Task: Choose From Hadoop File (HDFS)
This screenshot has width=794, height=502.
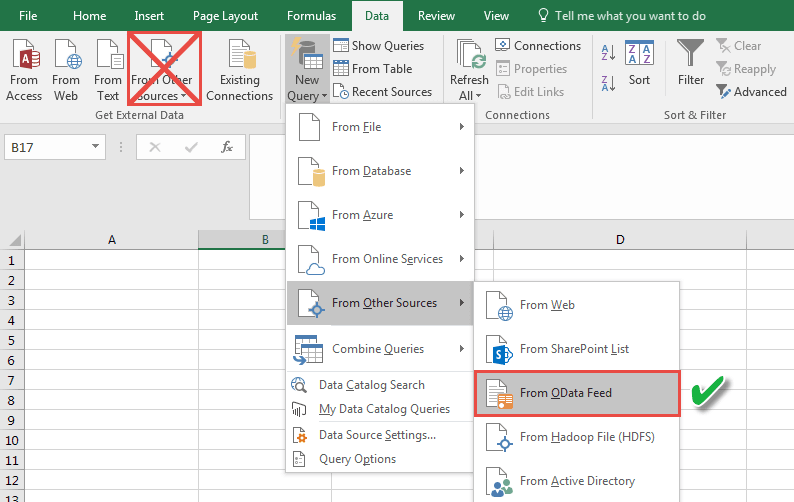Action: pyautogui.click(x=577, y=437)
